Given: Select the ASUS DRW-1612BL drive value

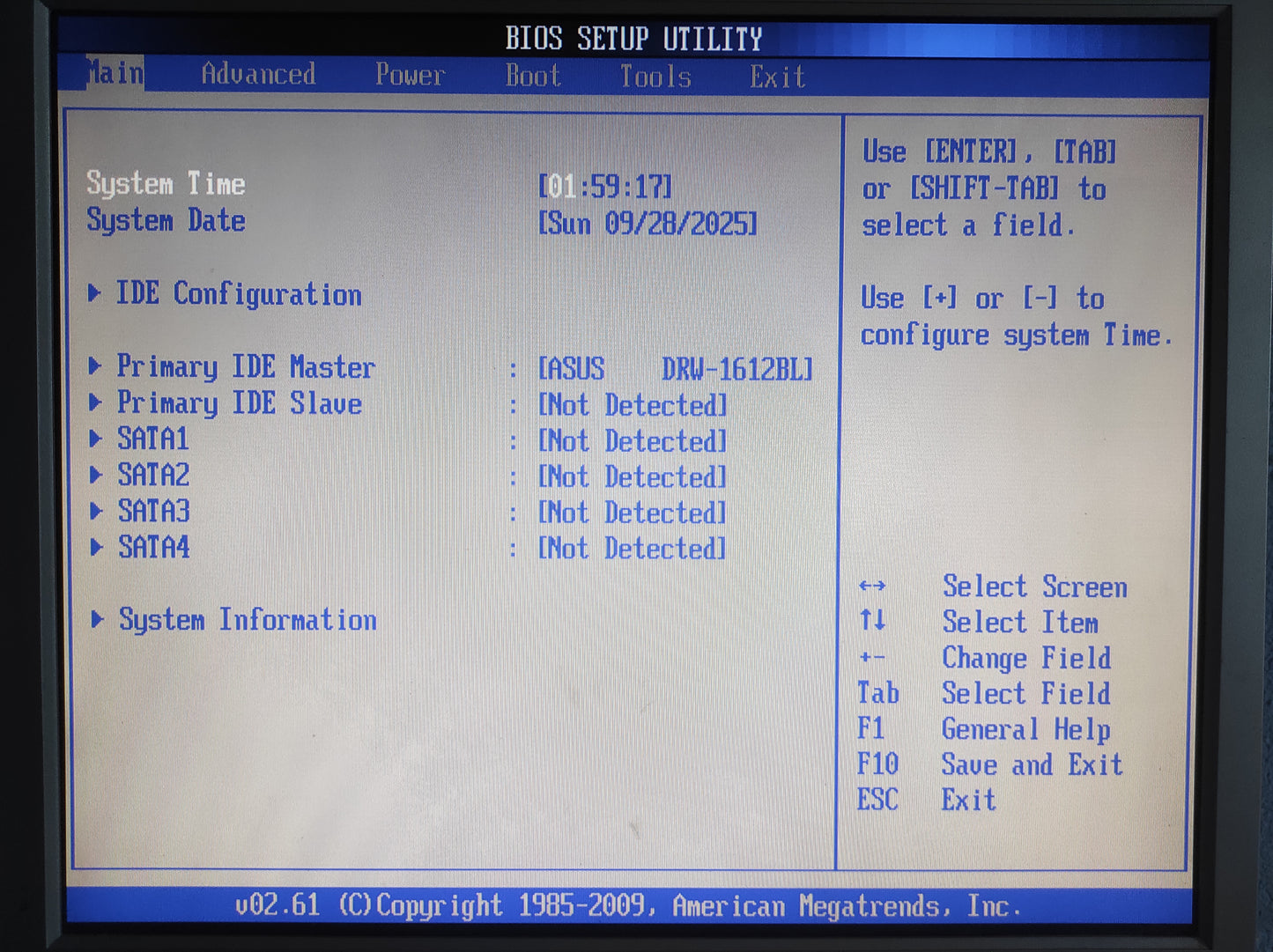Looking at the screenshot, I should [x=675, y=369].
